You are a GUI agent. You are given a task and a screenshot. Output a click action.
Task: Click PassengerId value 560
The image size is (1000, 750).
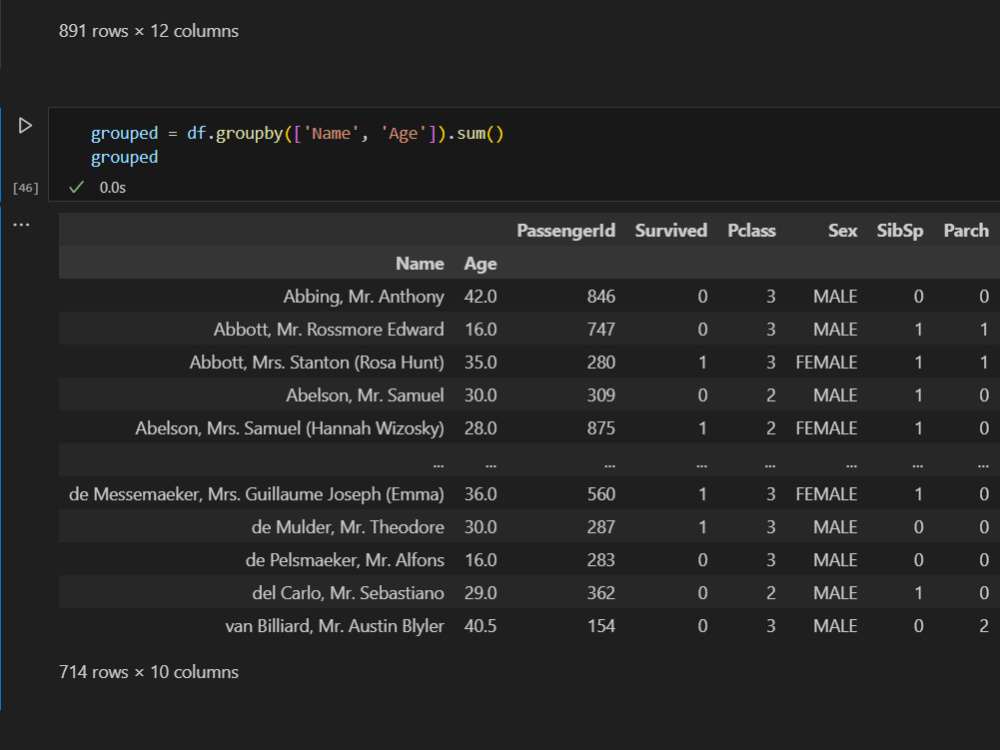601,494
